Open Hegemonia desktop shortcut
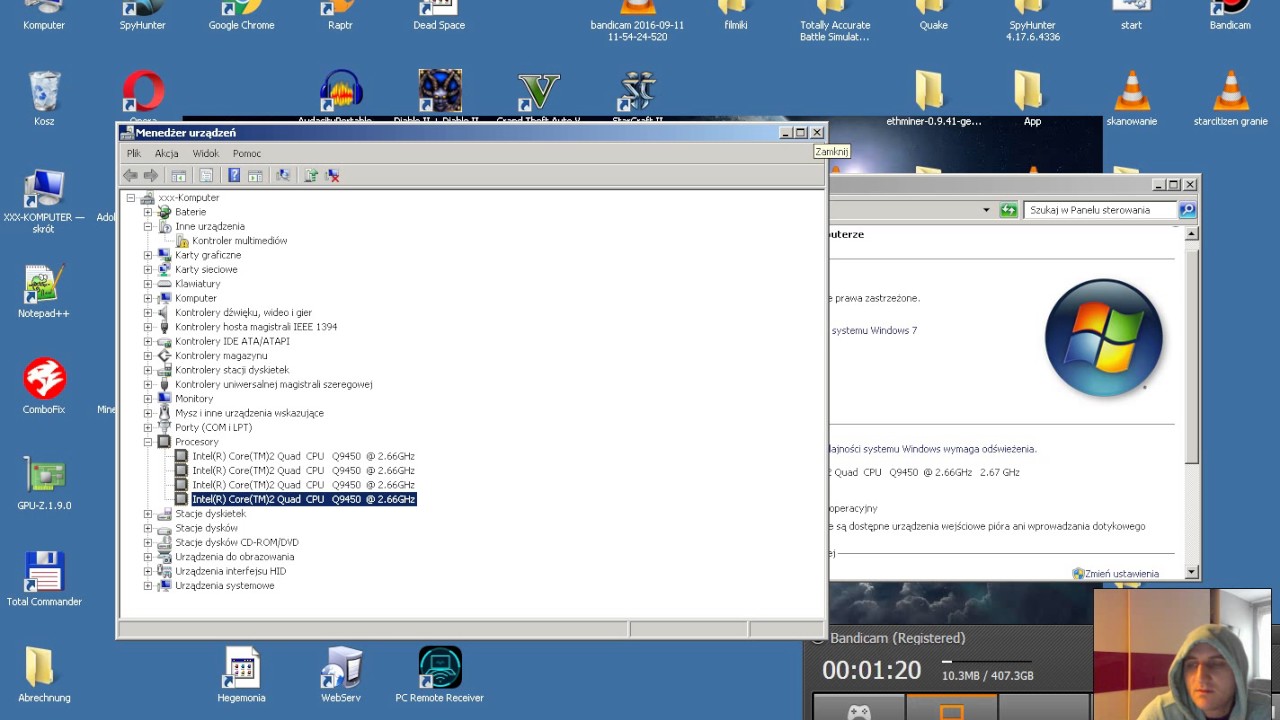 tap(241, 675)
